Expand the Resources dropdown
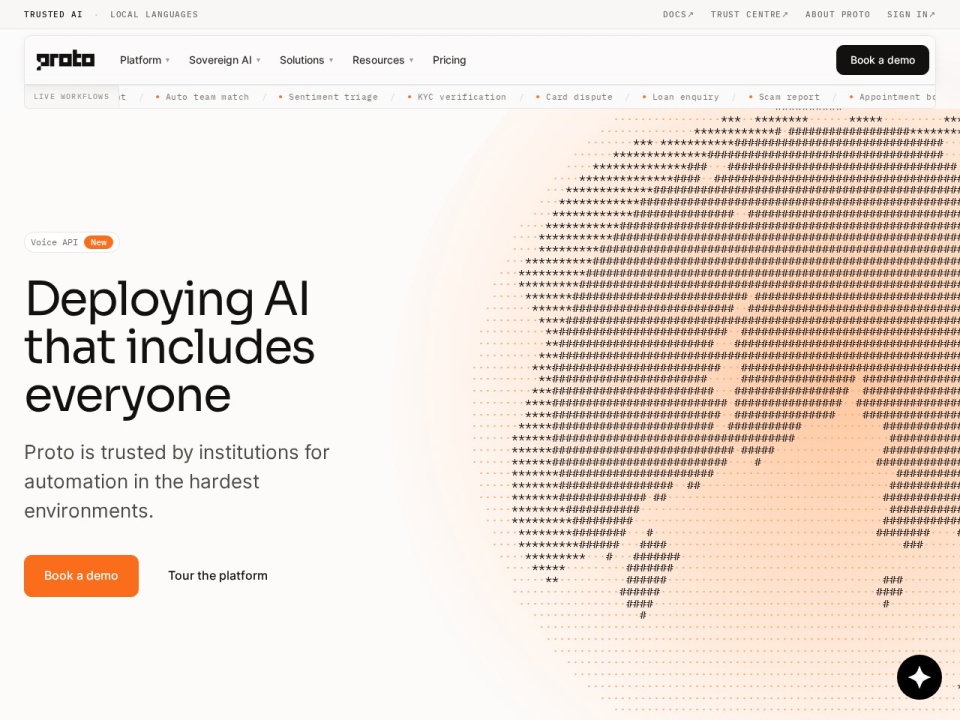Viewport: 960px width, 720px height. coord(383,60)
